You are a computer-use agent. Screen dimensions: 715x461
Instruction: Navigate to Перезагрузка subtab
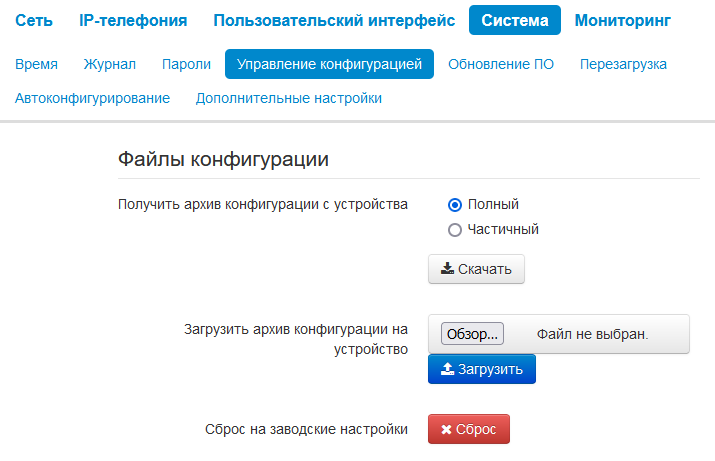click(623, 64)
